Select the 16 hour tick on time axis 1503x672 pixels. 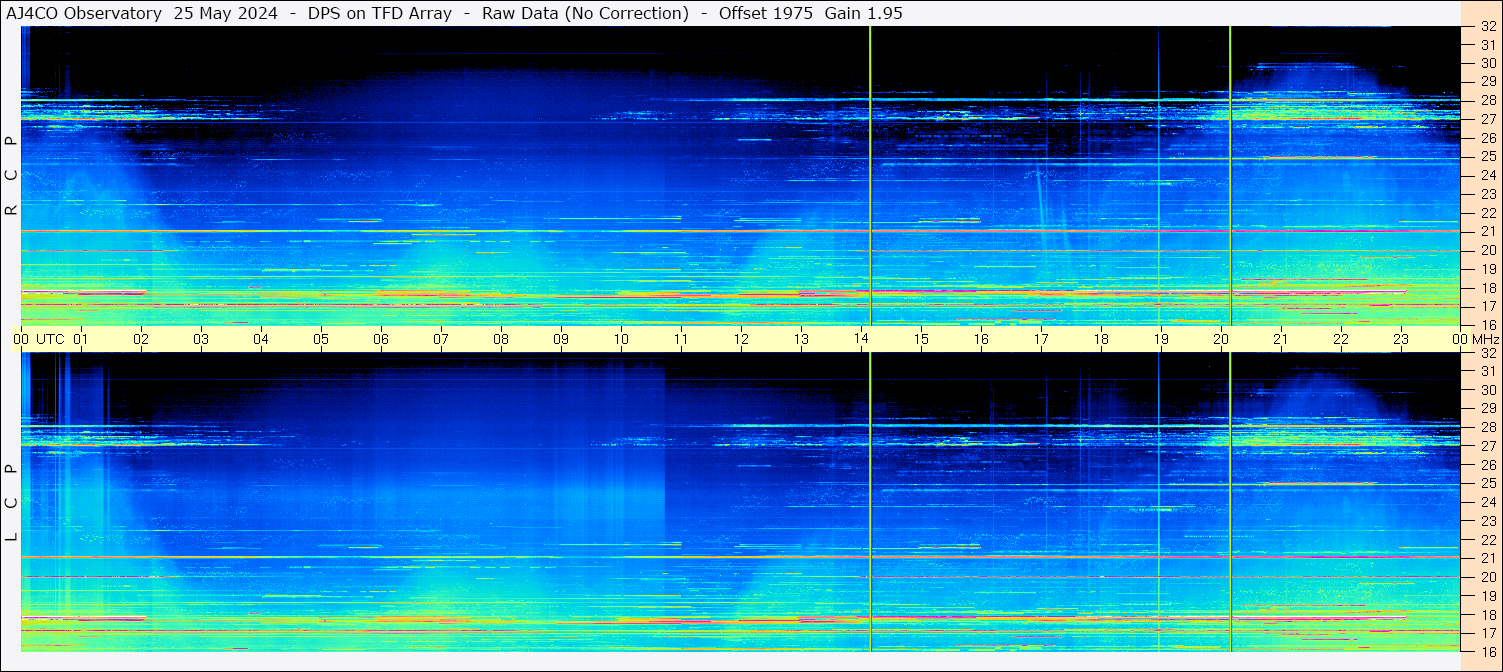(x=981, y=339)
